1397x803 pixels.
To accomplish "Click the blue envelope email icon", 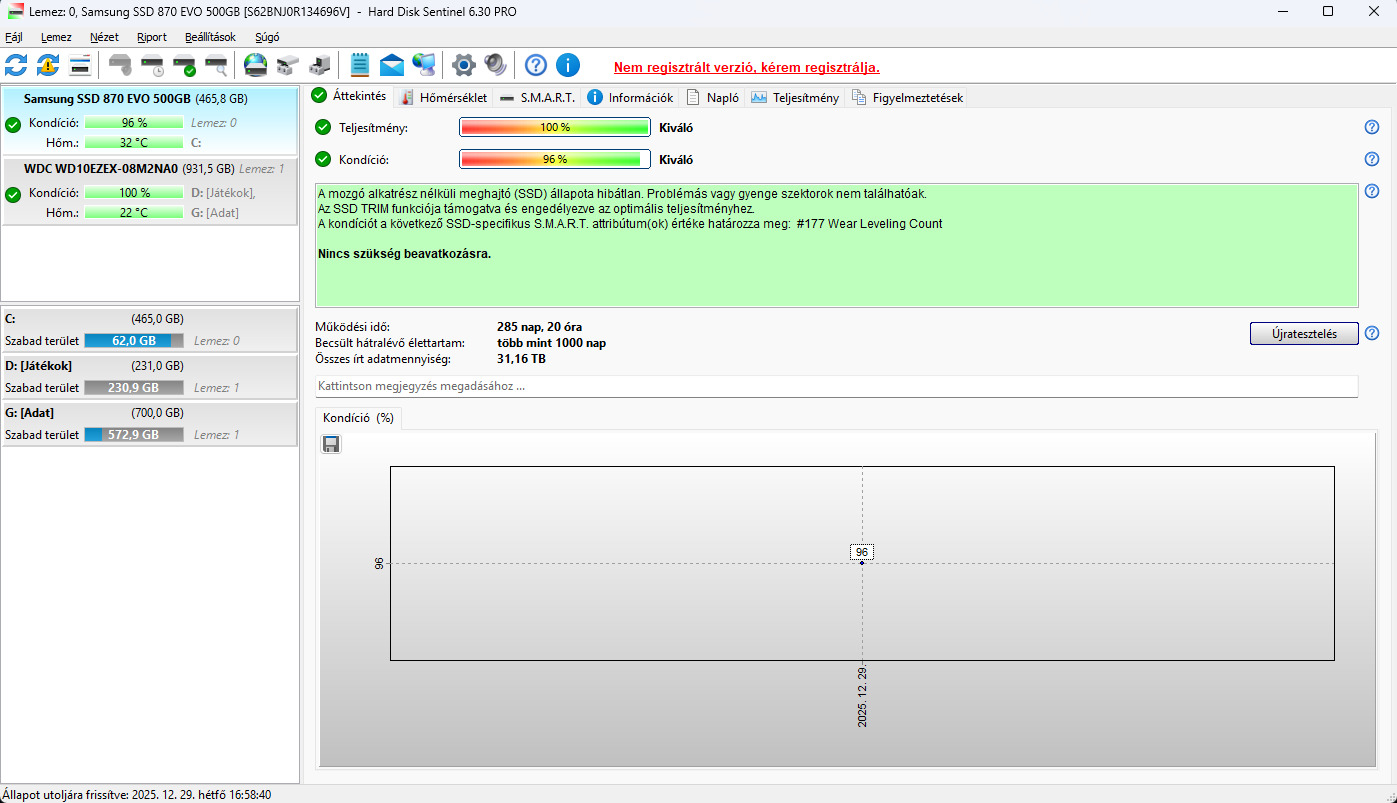I will point(392,66).
